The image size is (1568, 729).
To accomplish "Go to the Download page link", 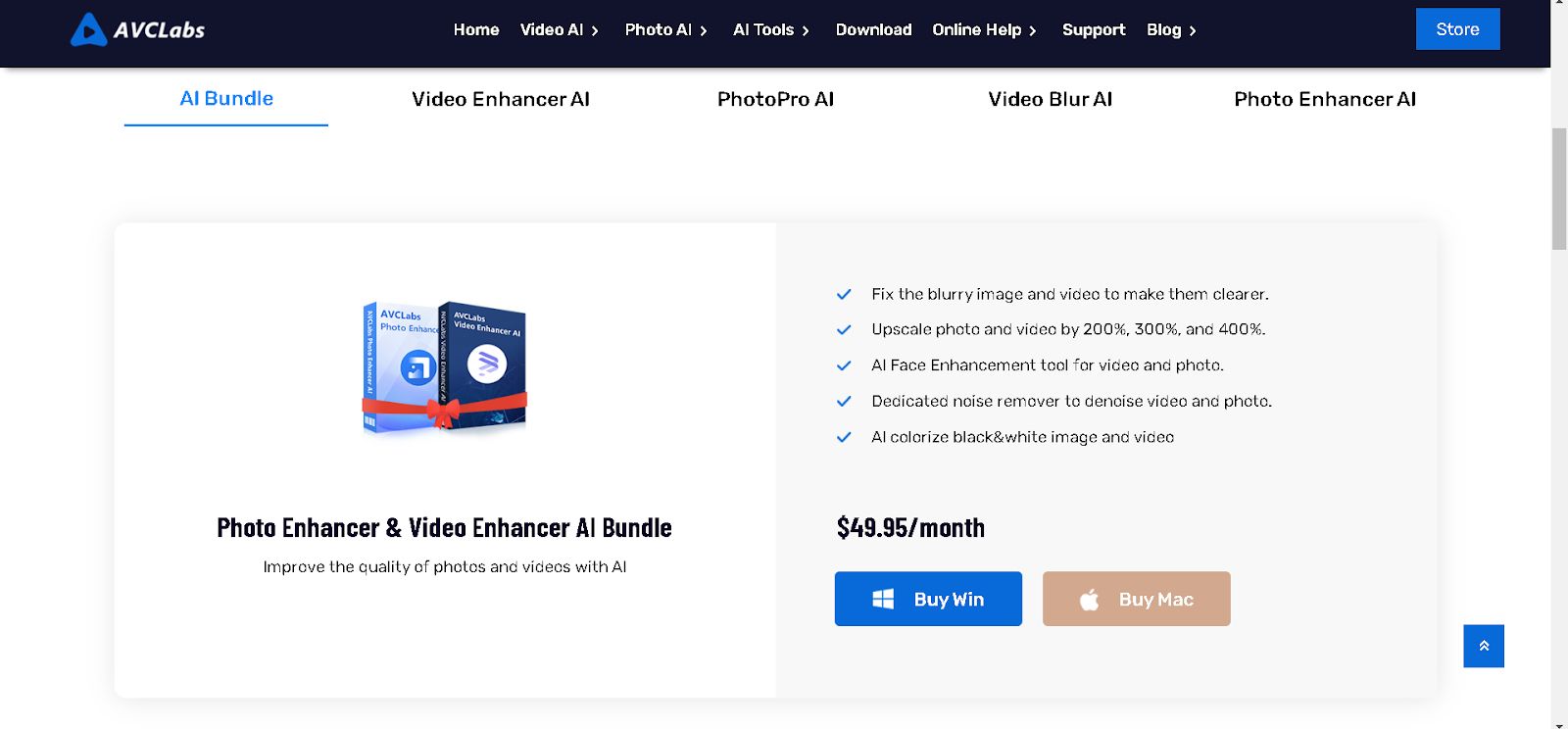I will click(x=873, y=30).
